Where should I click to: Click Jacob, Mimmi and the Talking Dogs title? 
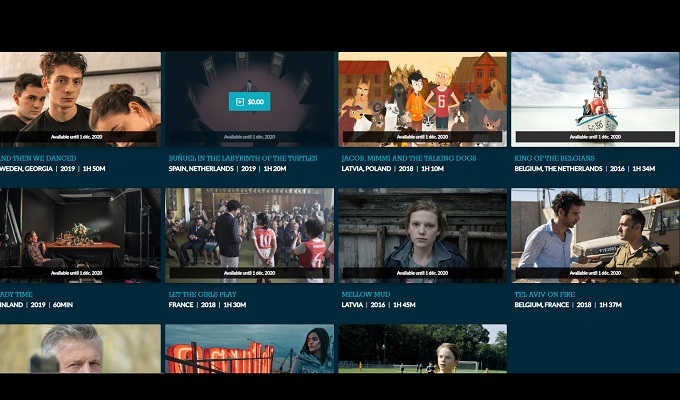click(409, 158)
